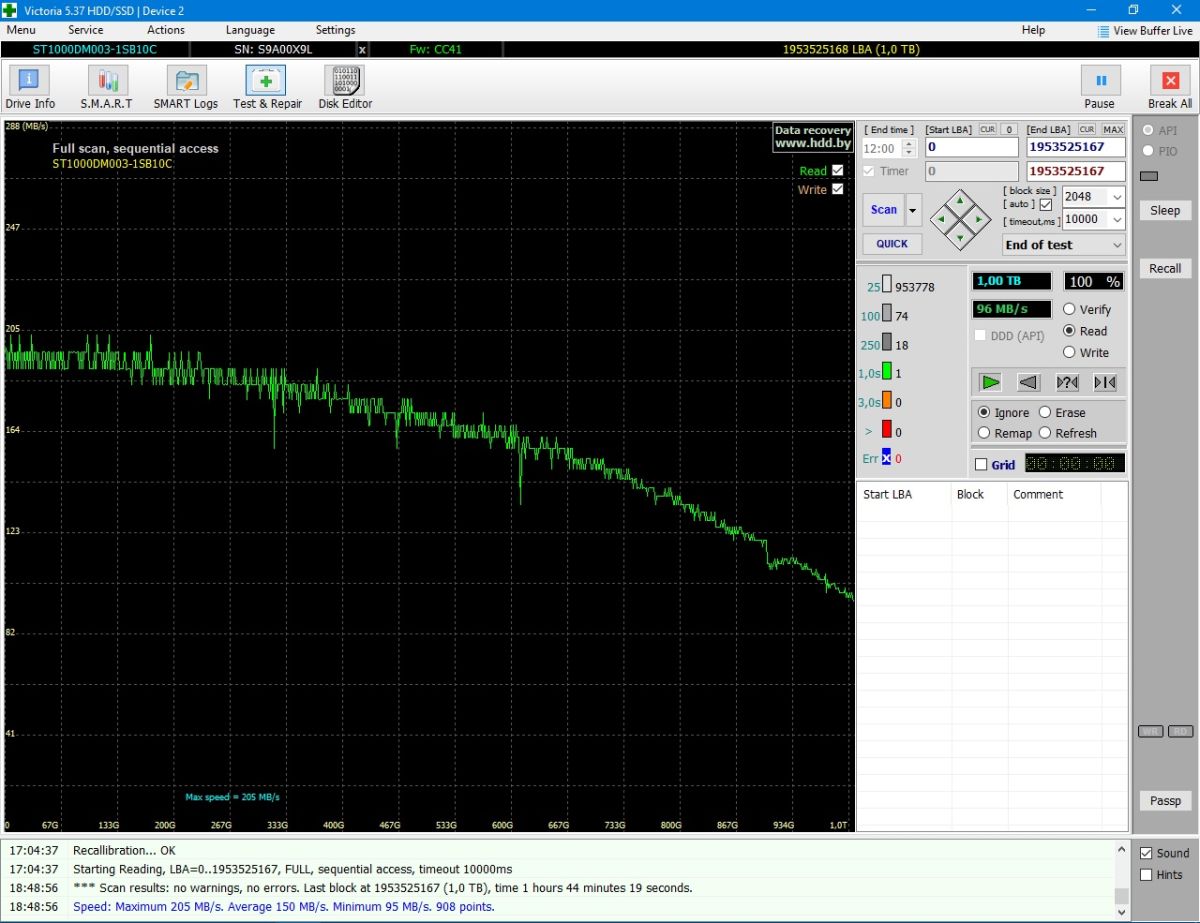
Task: Click the Scan button
Action: 884,210
